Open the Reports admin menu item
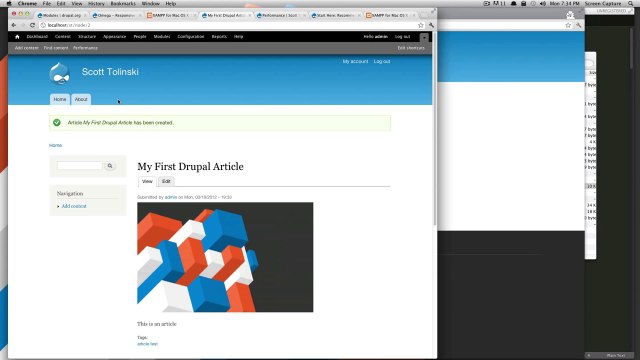This screenshot has width=640, height=360. tap(219, 37)
